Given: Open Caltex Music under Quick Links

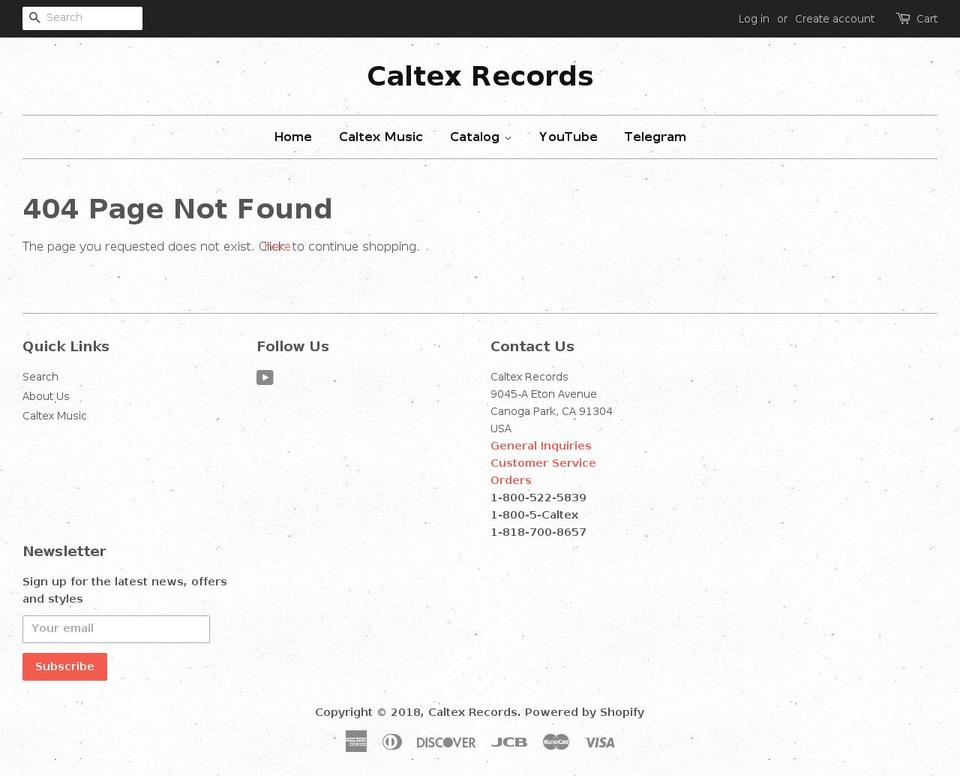Looking at the screenshot, I should coord(54,416).
